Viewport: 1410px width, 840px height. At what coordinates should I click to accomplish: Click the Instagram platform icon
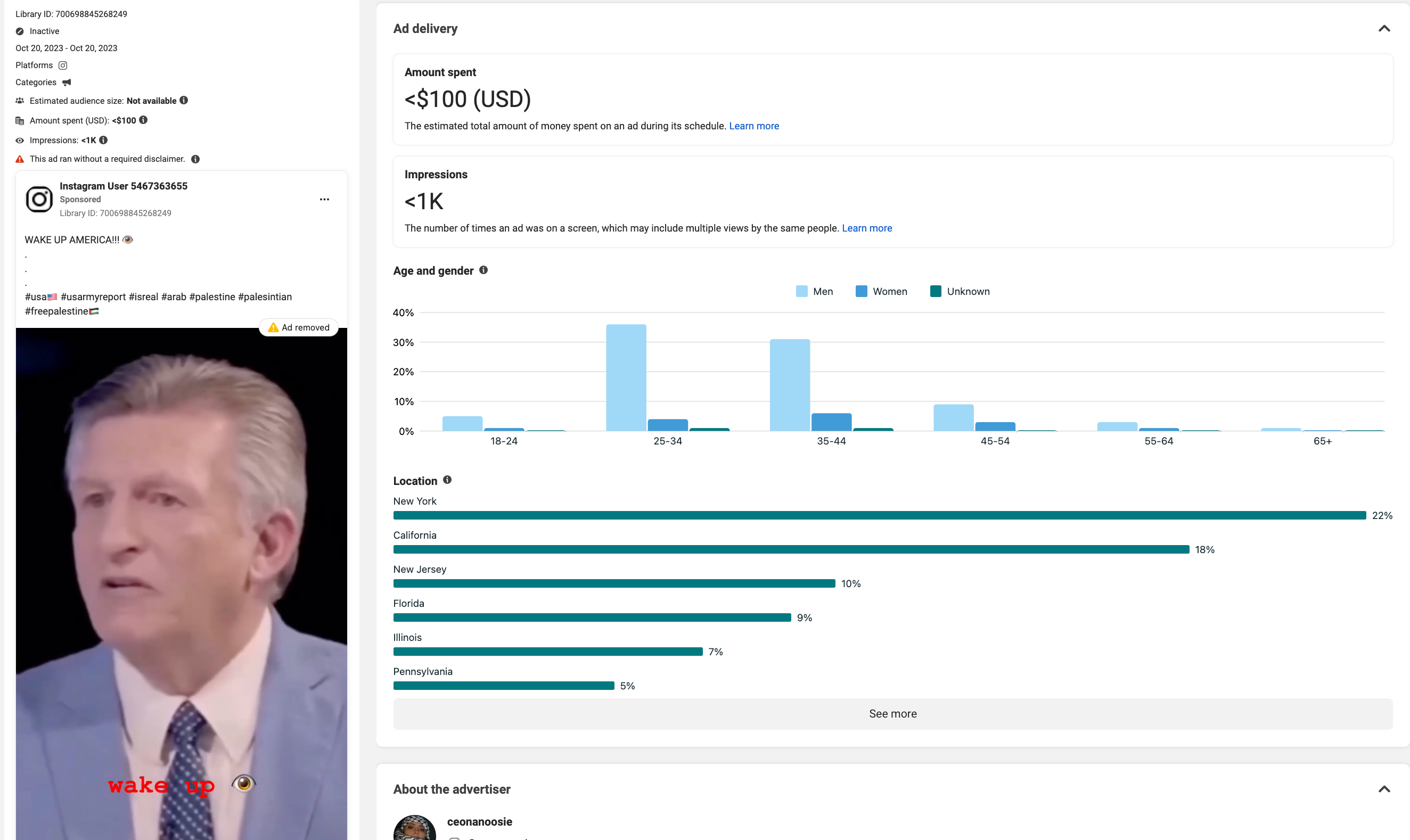point(63,65)
